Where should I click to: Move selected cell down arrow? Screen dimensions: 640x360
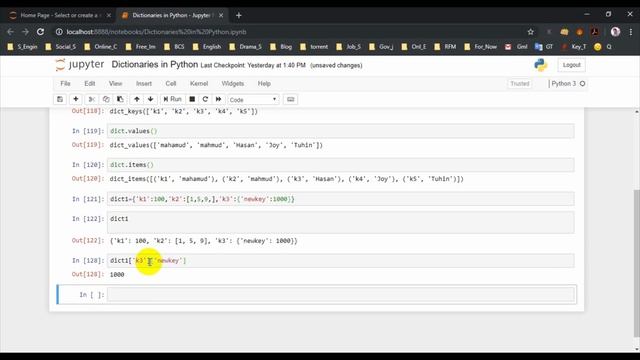pyautogui.click(x=151, y=99)
